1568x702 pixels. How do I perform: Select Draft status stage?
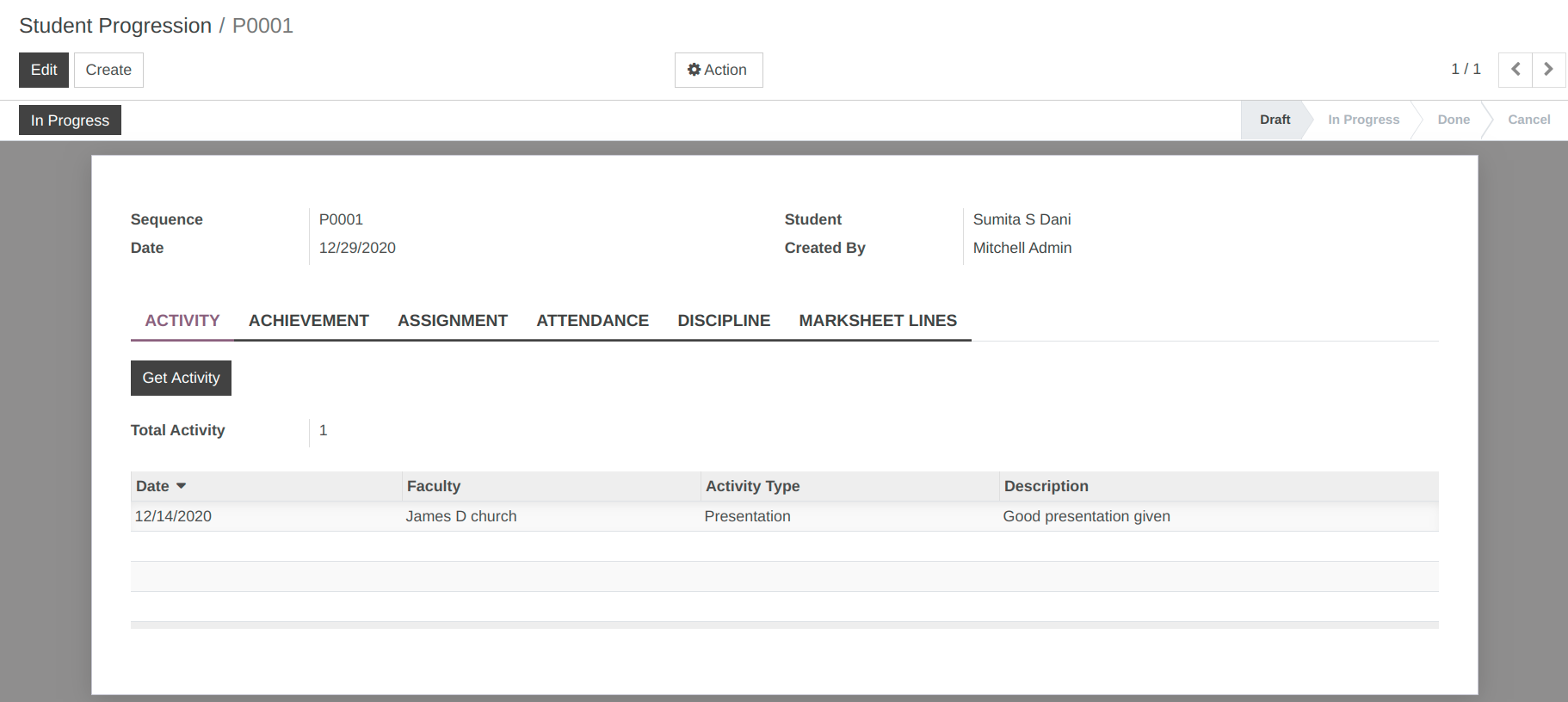point(1275,120)
